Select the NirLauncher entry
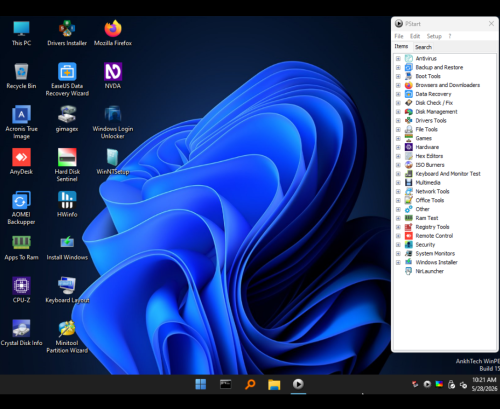The height and width of the screenshot is (409, 500). 429,271
